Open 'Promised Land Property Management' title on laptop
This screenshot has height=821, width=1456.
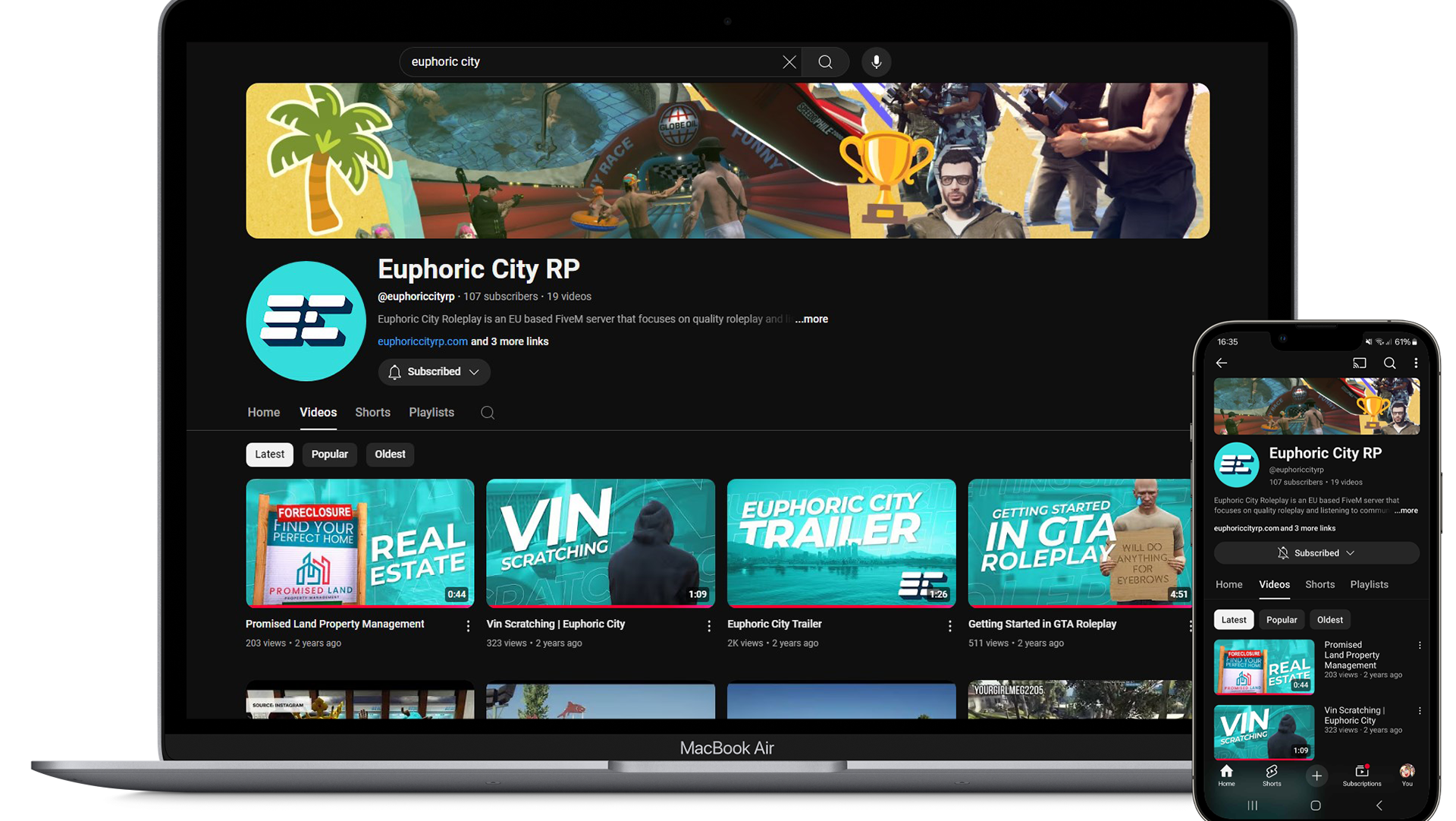[334, 624]
